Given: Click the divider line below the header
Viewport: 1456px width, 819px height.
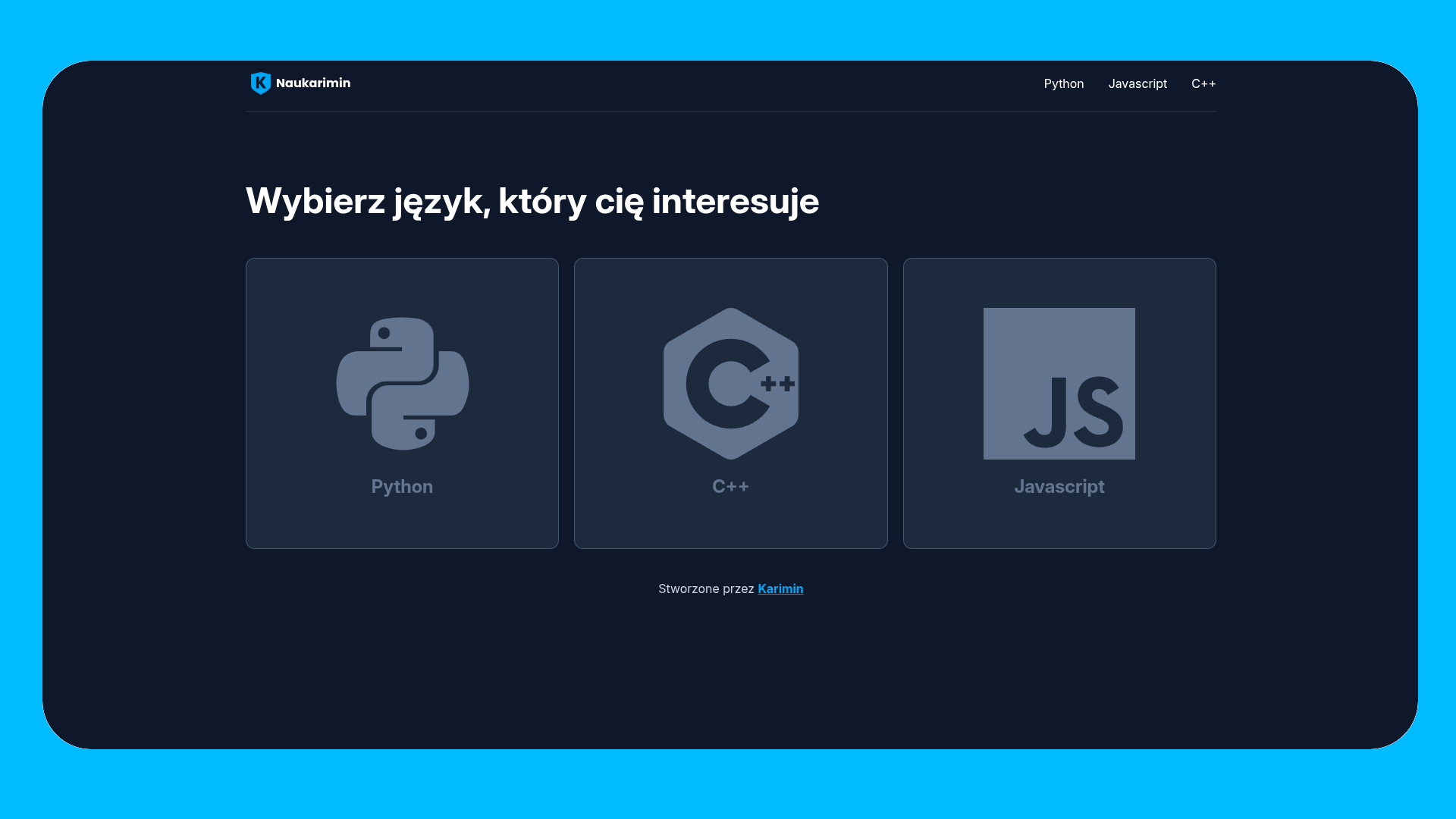Looking at the screenshot, I should pos(730,111).
